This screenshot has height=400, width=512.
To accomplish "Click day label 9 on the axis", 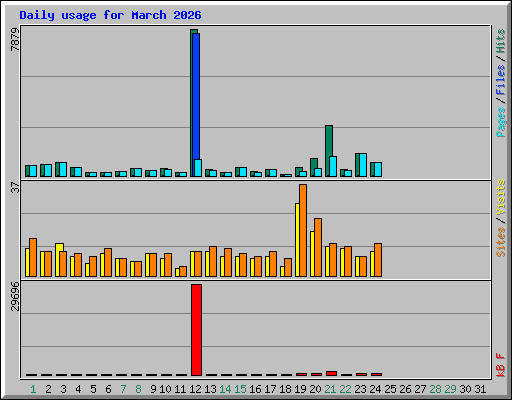I will coord(153,389).
